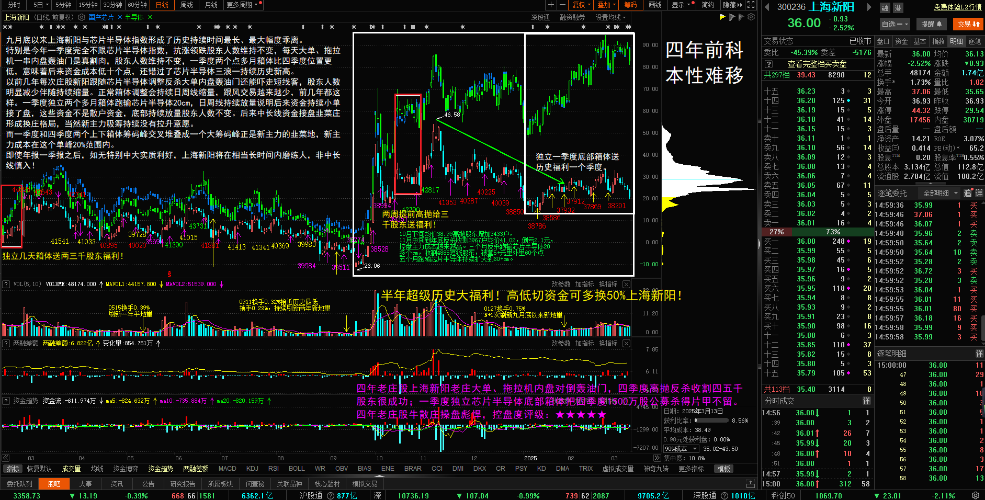This screenshot has width=985, height=500.
Task: Open details icon next to 逐笔明细
Action: [x=979, y=354]
